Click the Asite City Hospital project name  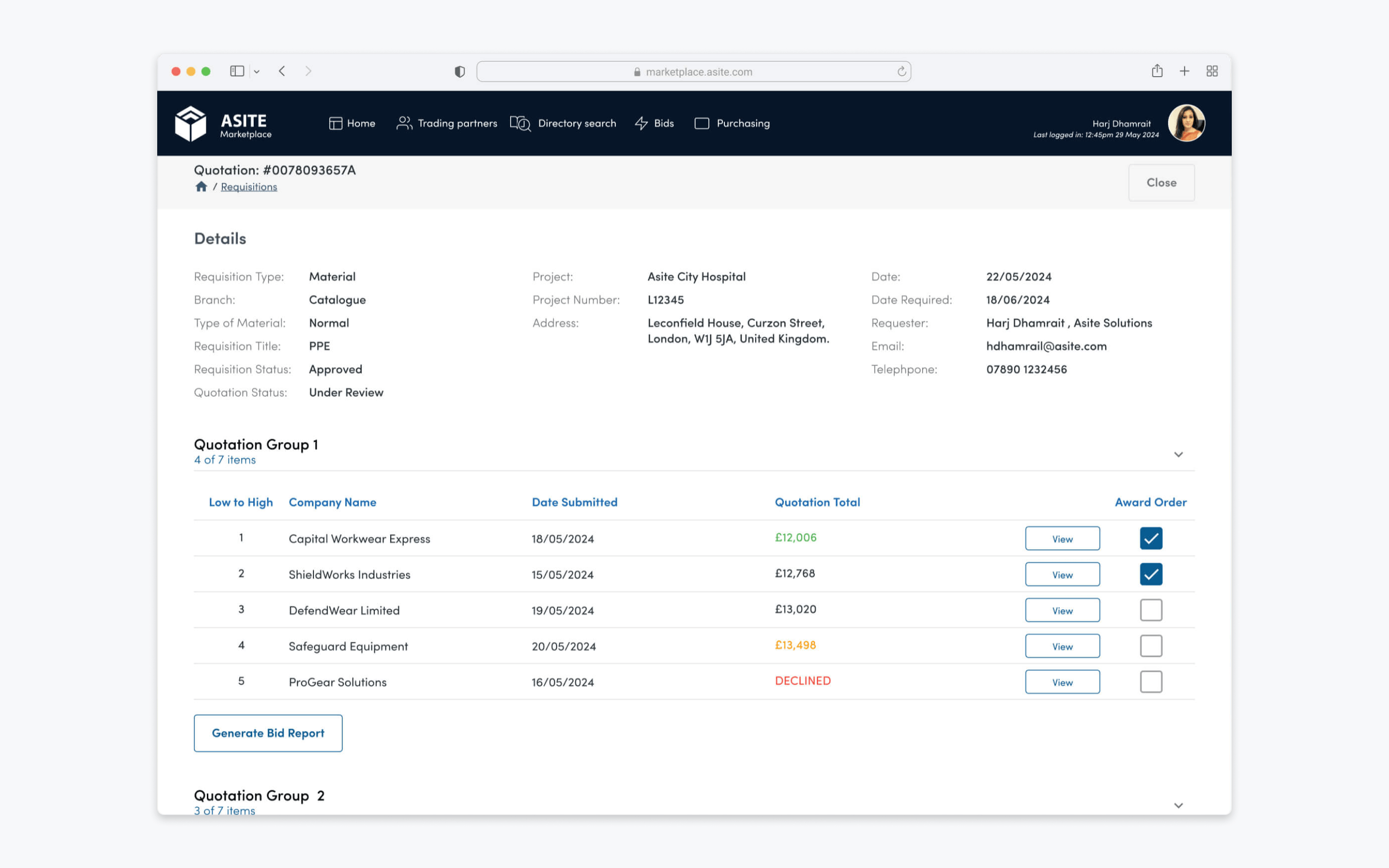pyautogui.click(x=696, y=277)
